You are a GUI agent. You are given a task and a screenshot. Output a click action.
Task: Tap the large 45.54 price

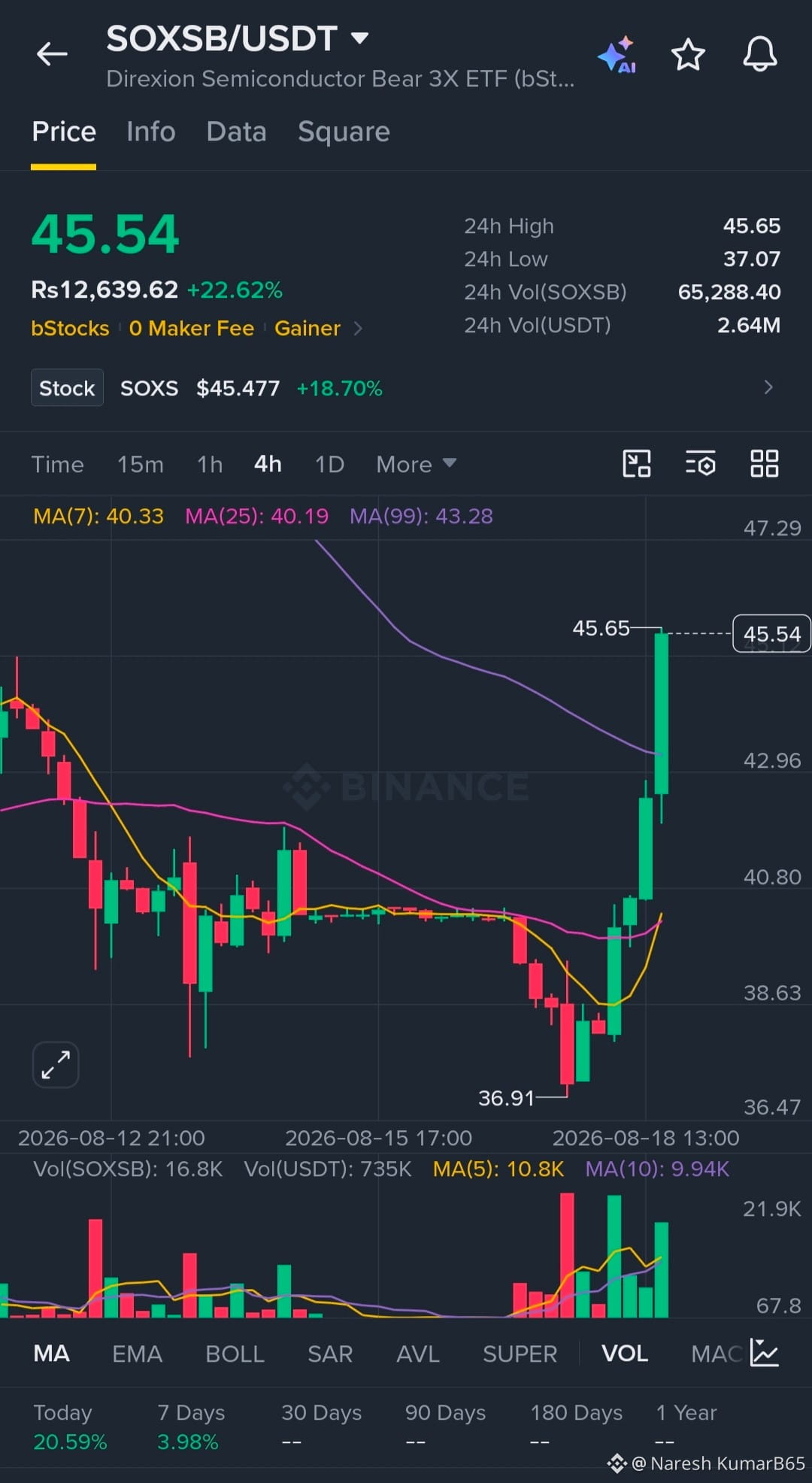click(105, 234)
